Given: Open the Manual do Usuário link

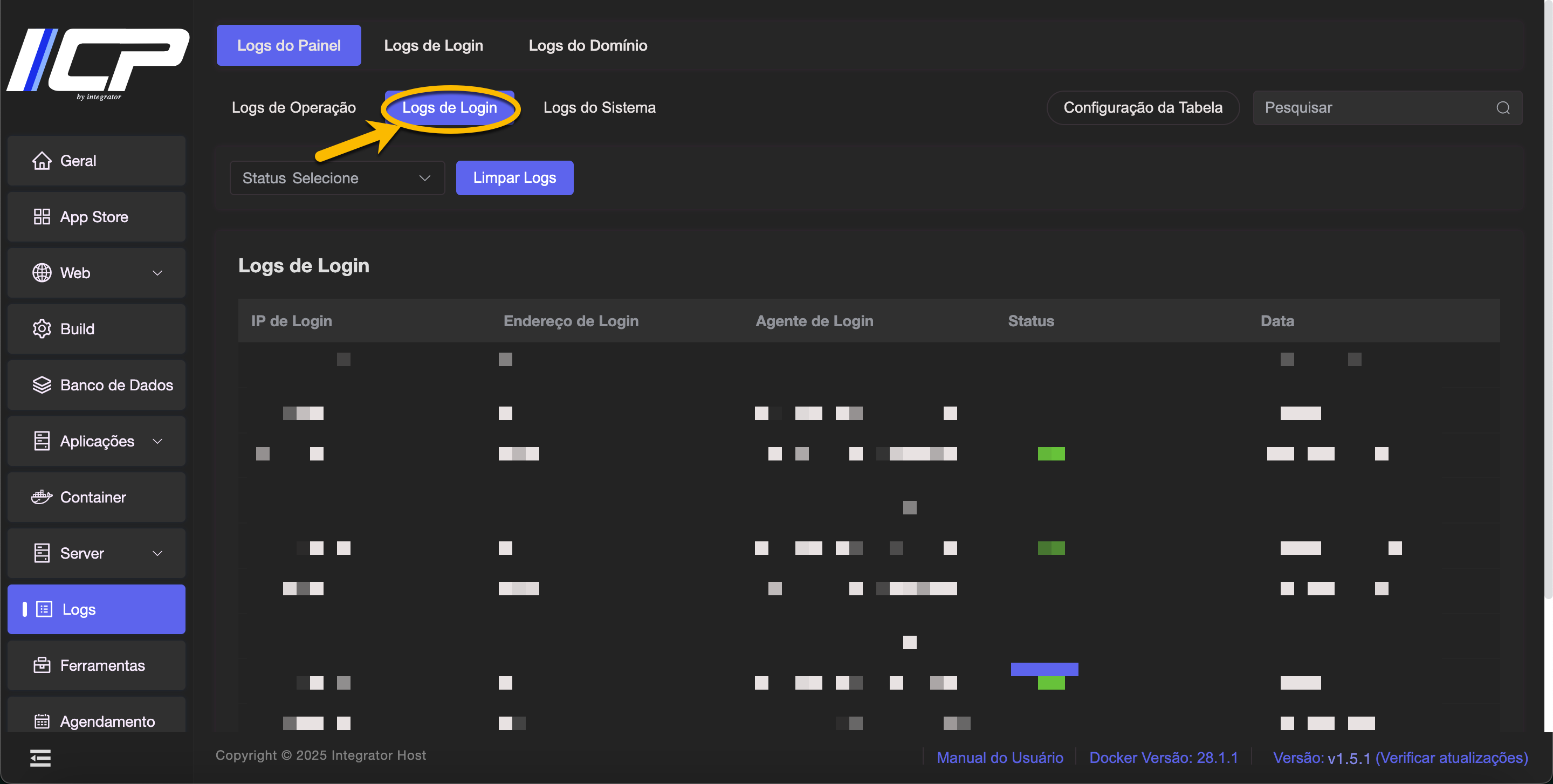Looking at the screenshot, I should 1000,758.
